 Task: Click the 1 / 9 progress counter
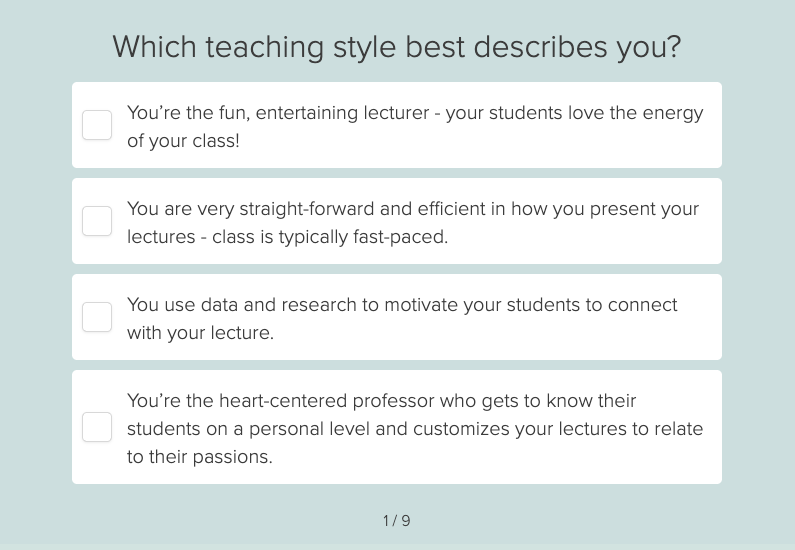396,521
